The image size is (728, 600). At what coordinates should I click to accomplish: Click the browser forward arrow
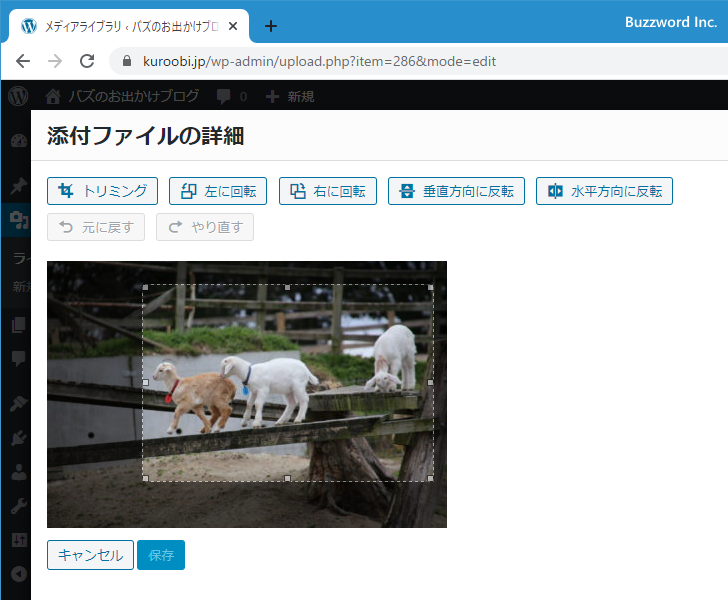coord(55,61)
